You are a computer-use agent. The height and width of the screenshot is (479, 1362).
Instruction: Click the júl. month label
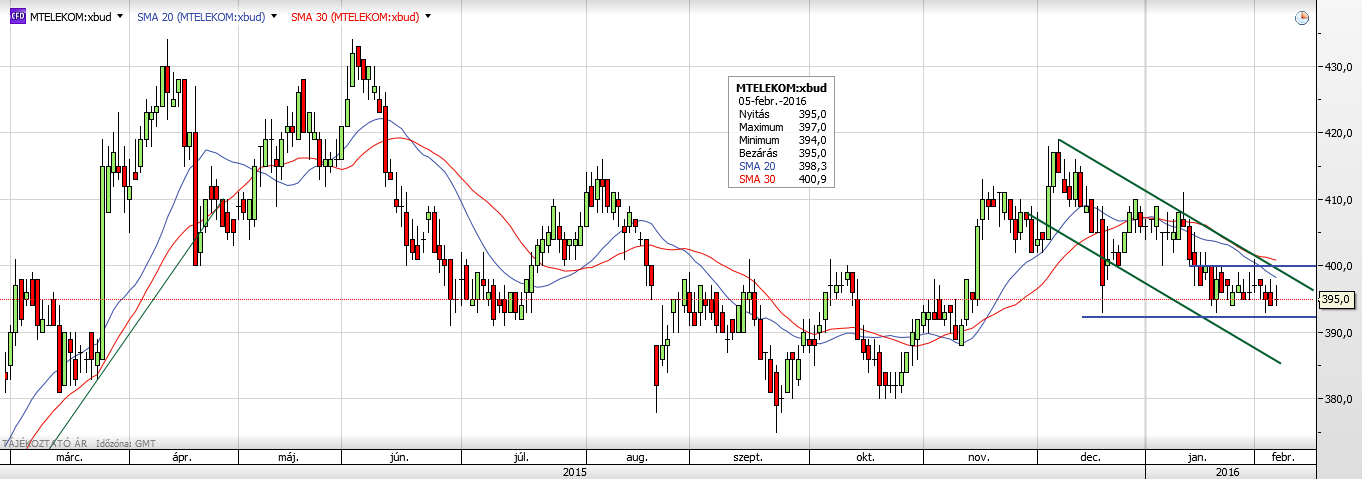[520, 457]
